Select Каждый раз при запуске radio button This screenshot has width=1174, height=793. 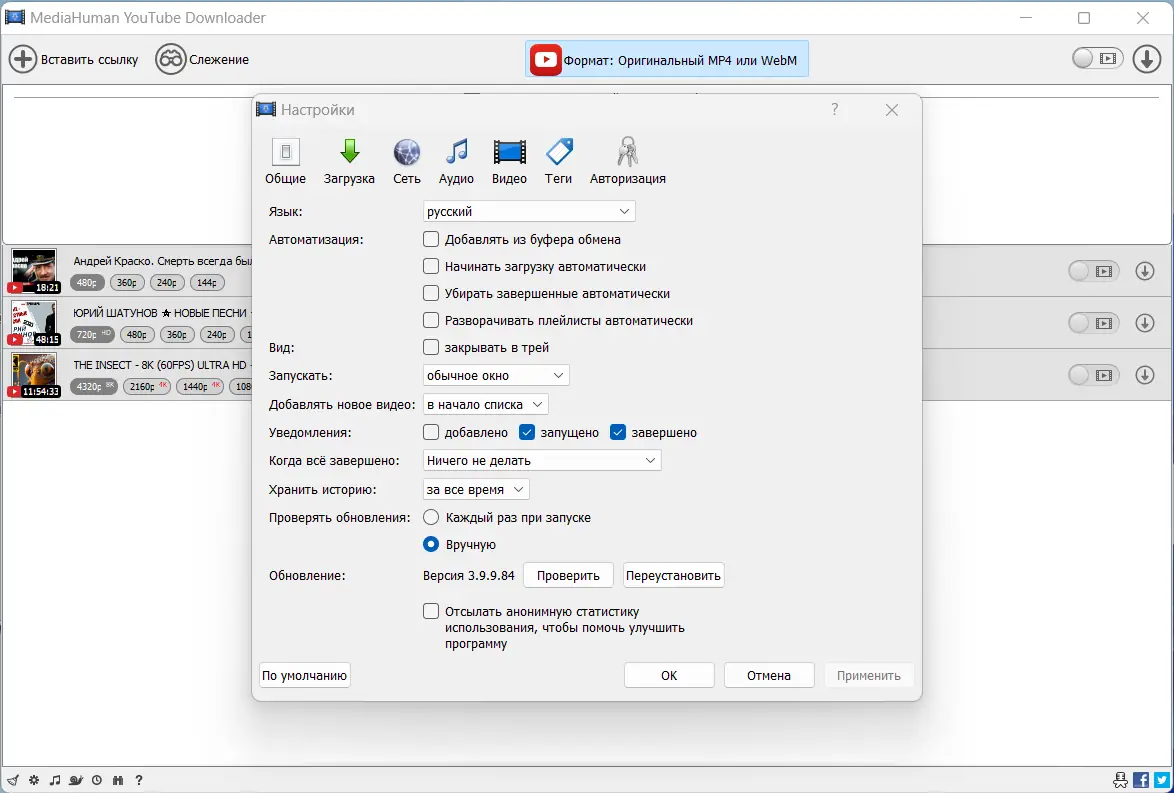click(x=431, y=517)
